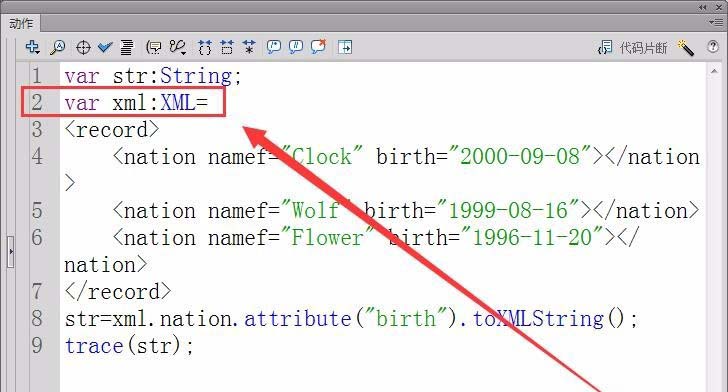This screenshot has width=728, height=392.
Task: Click the "1996-11-20" birth value
Action: [532, 237]
